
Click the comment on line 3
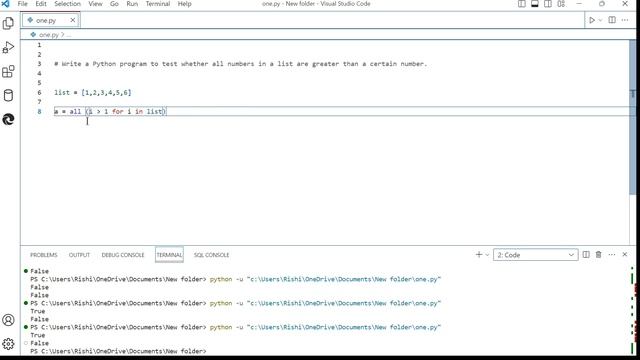pos(240,64)
